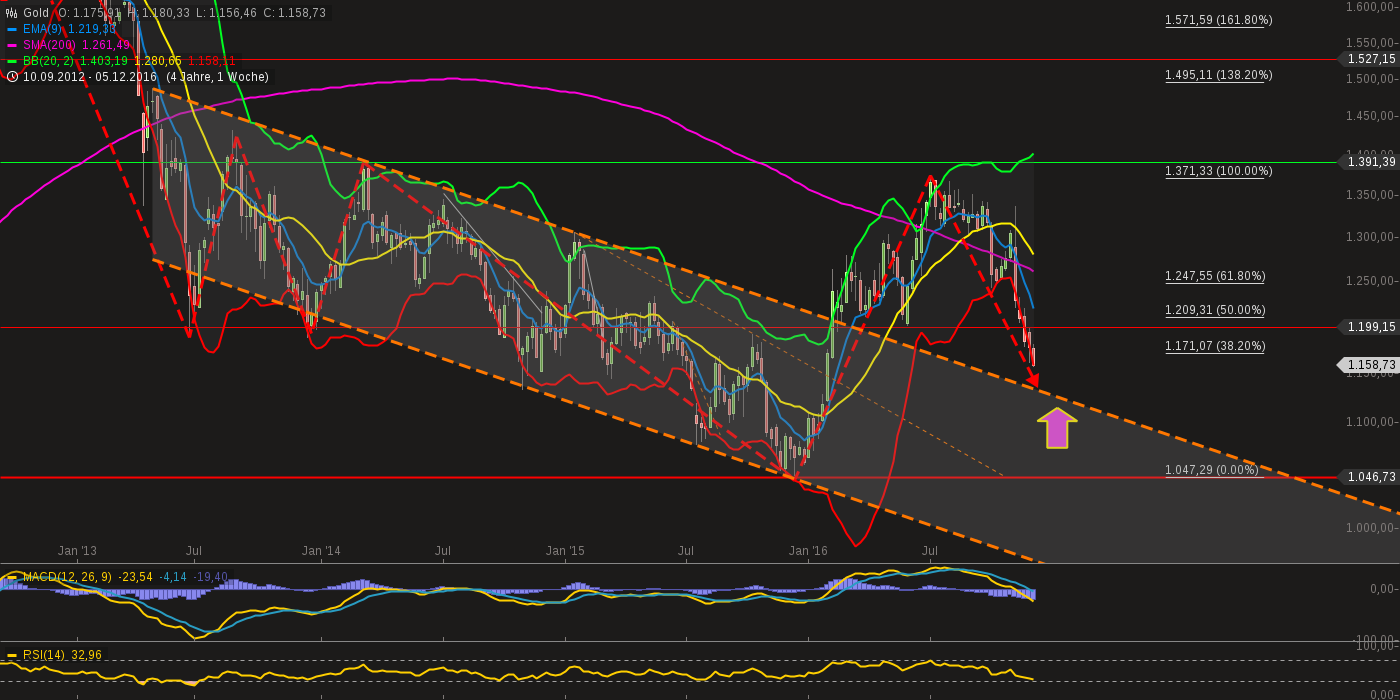Screen dimensions: 1400x700
Task: Open the EMA(9) indicator label
Action: [43, 29]
